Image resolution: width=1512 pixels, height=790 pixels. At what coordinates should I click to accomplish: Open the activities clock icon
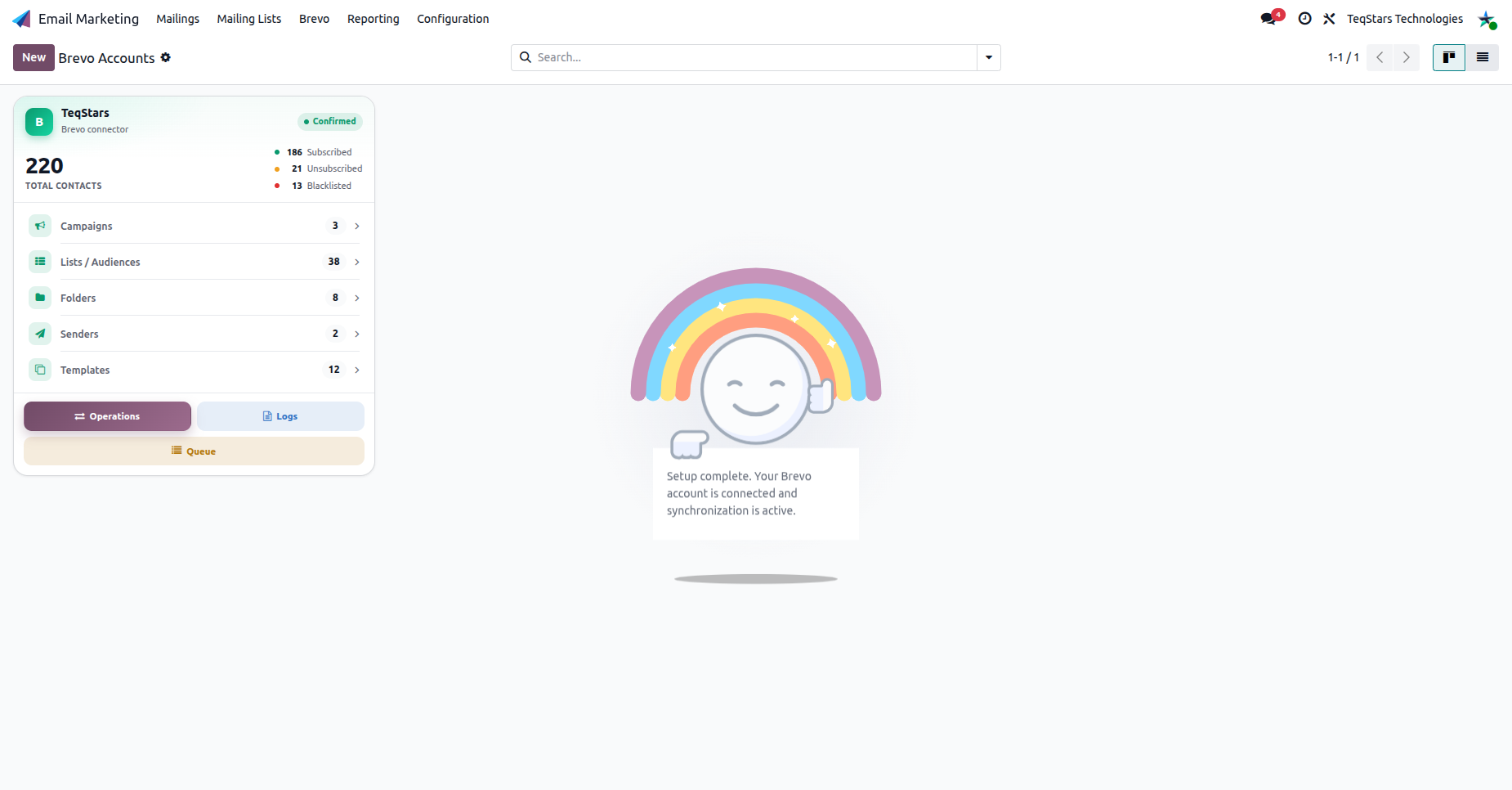[1305, 19]
